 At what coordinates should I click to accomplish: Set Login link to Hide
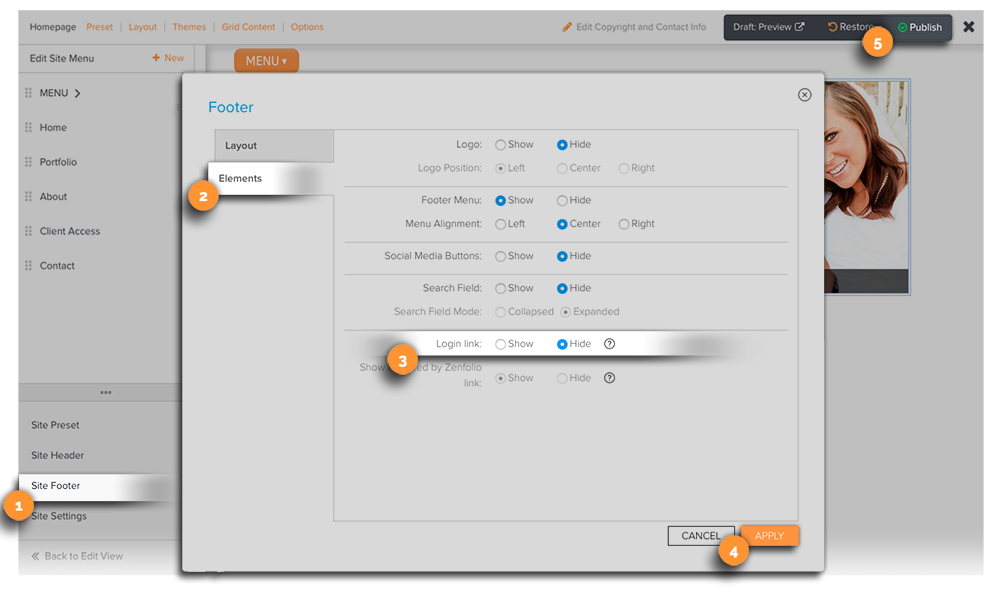[x=562, y=344]
